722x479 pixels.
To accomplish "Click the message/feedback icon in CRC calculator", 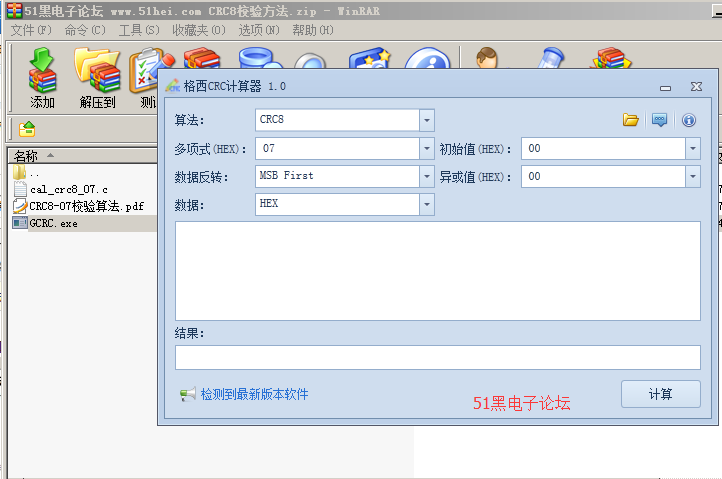I will pos(659,120).
